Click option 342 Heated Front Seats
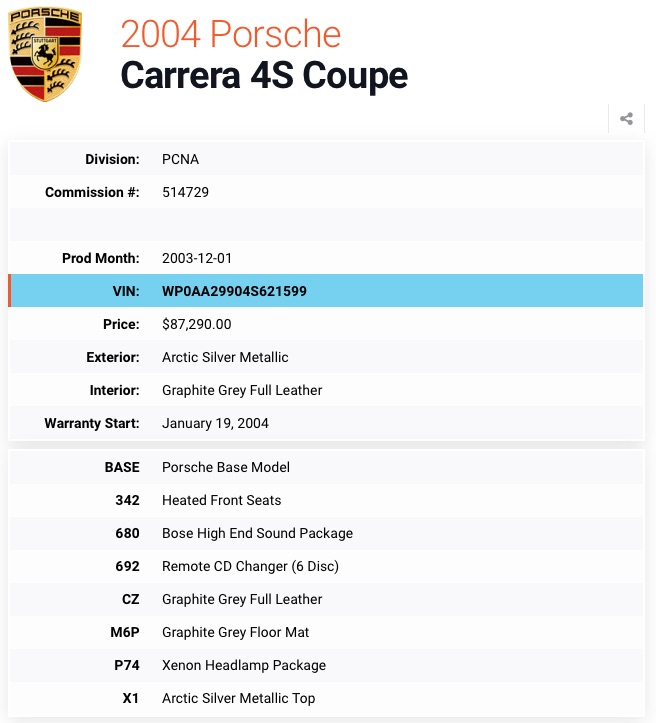This screenshot has height=723, width=656. (x=326, y=500)
